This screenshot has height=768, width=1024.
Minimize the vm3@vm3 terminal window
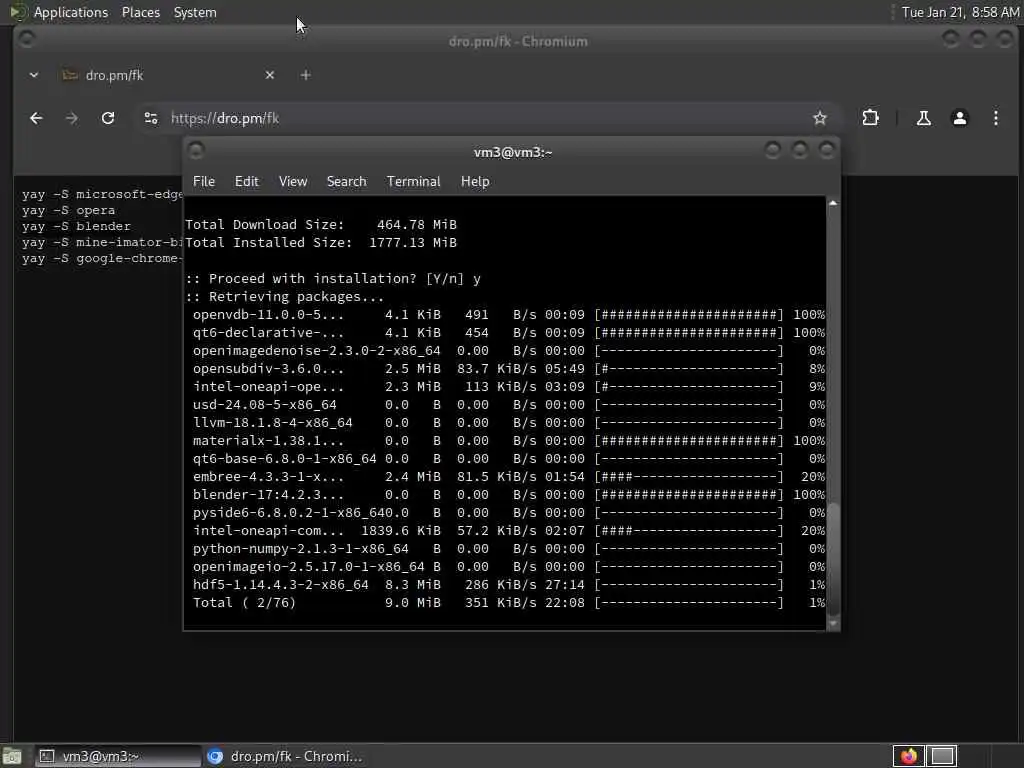tap(773, 150)
